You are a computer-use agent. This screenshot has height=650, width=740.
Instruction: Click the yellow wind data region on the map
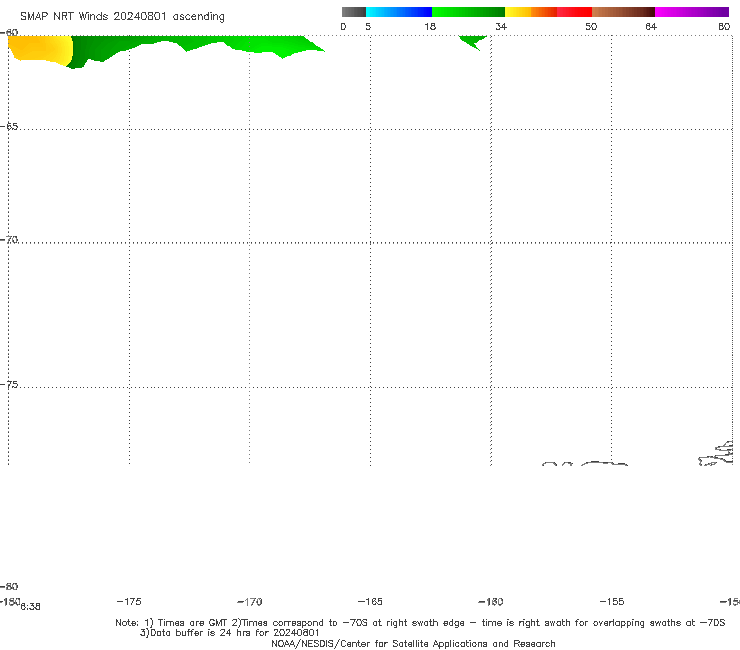point(42,49)
